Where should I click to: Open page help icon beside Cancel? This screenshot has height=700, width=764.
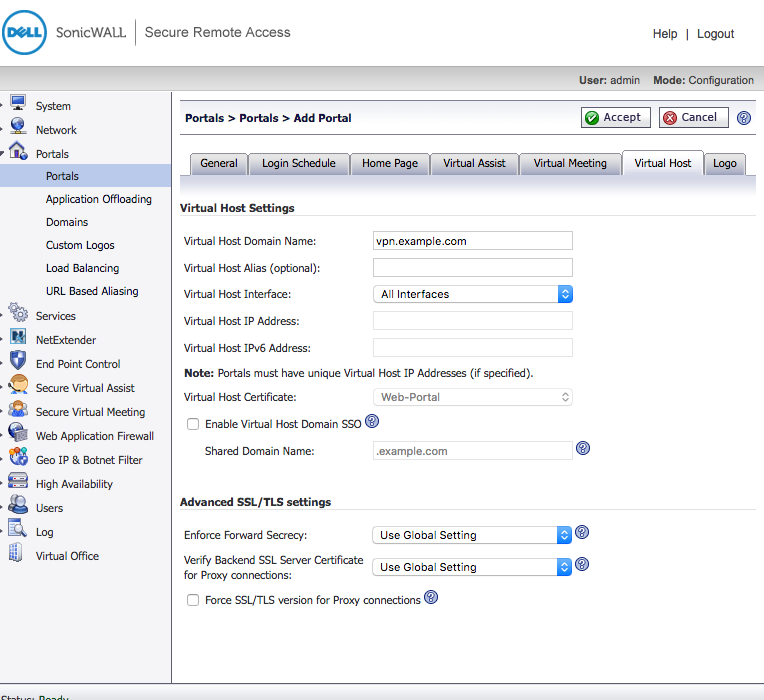coord(744,118)
